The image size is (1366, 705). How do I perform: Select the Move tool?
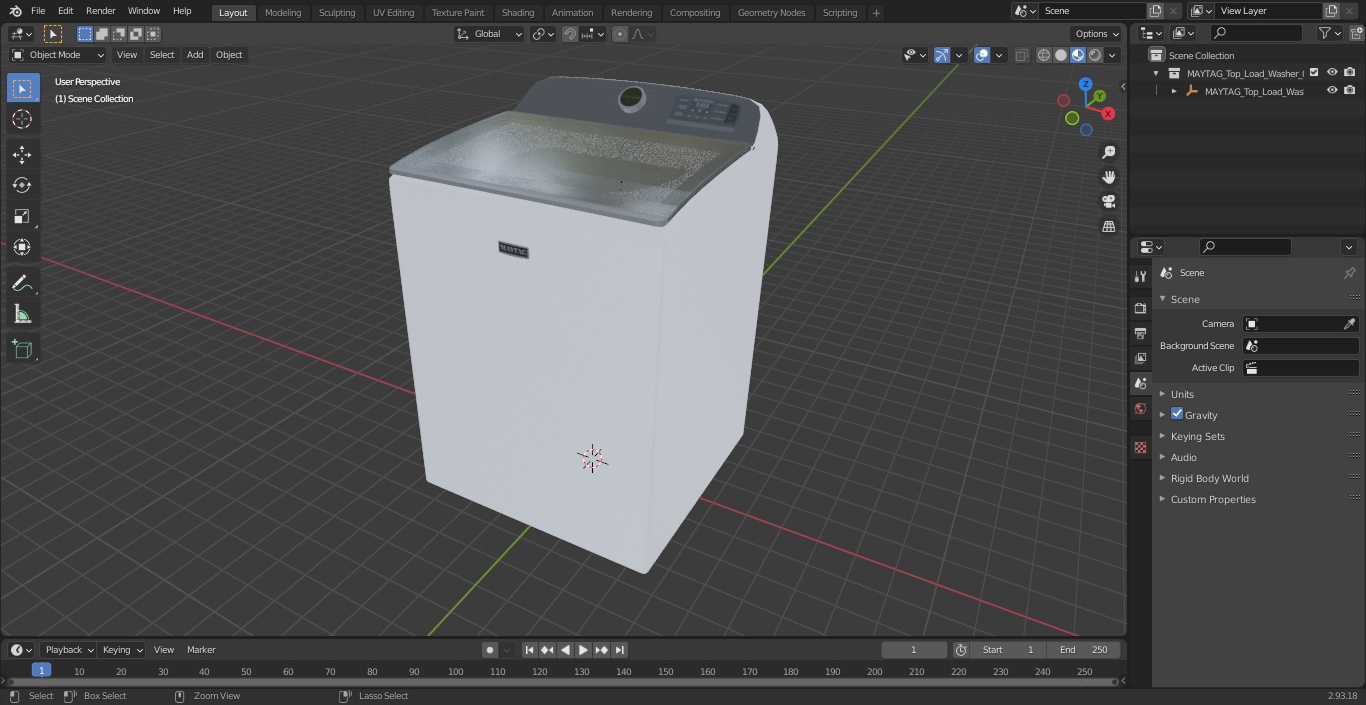tap(22, 154)
